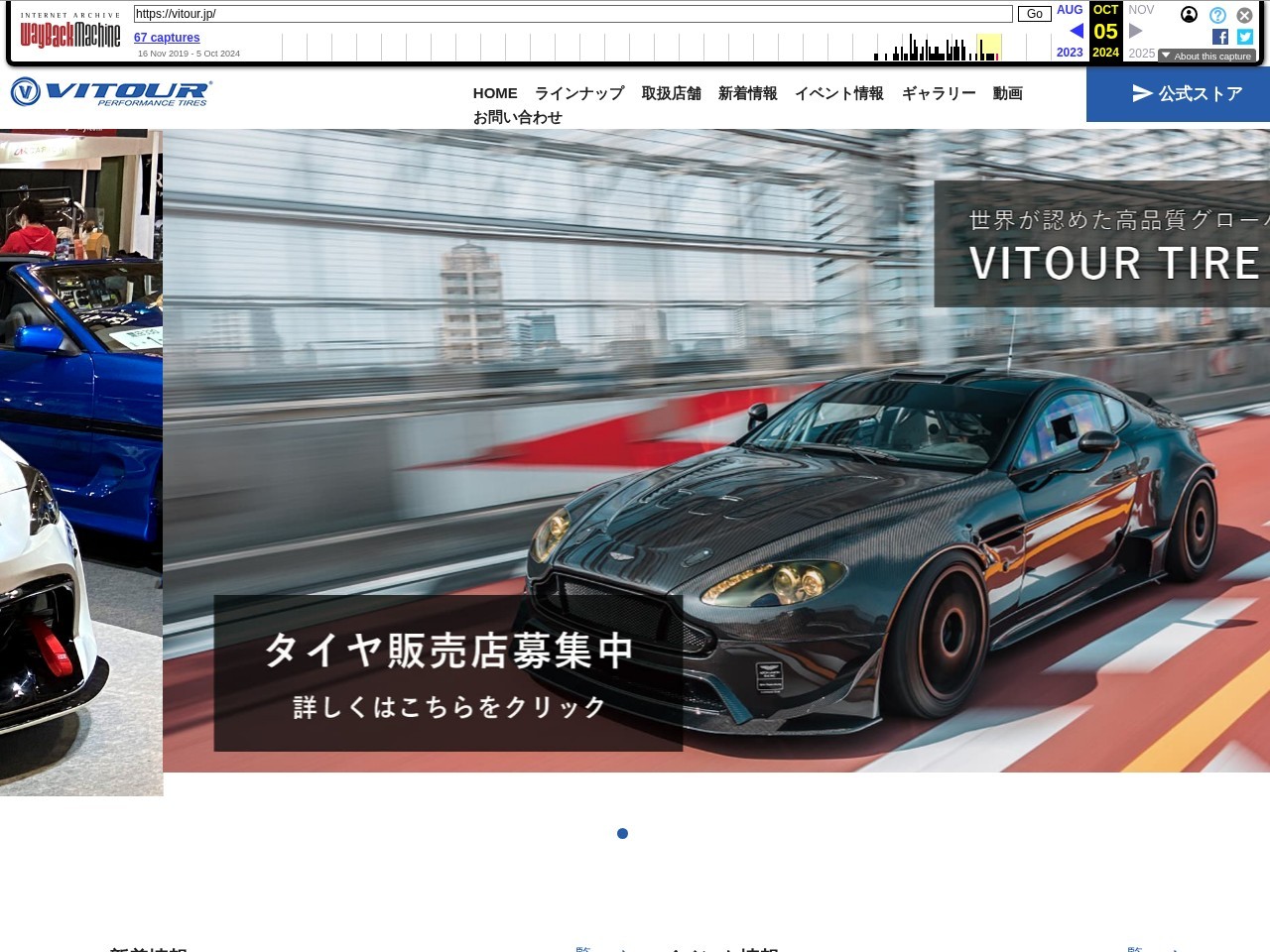Click the next capture right arrow
1270x952 pixels.
point(1136,31)
